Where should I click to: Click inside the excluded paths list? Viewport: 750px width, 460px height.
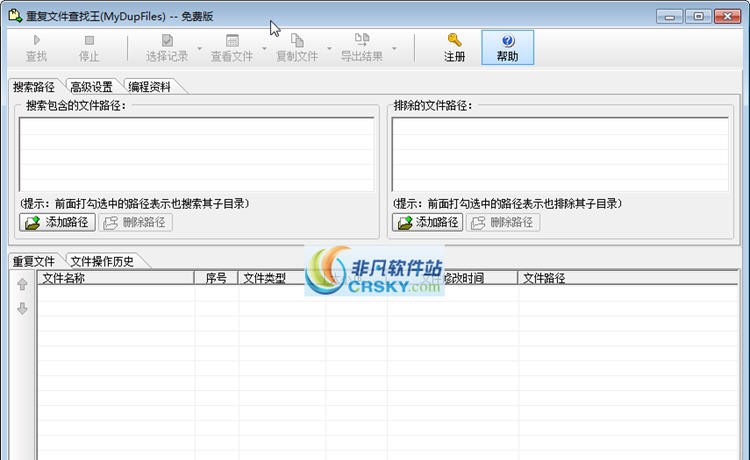coord(560,154)
